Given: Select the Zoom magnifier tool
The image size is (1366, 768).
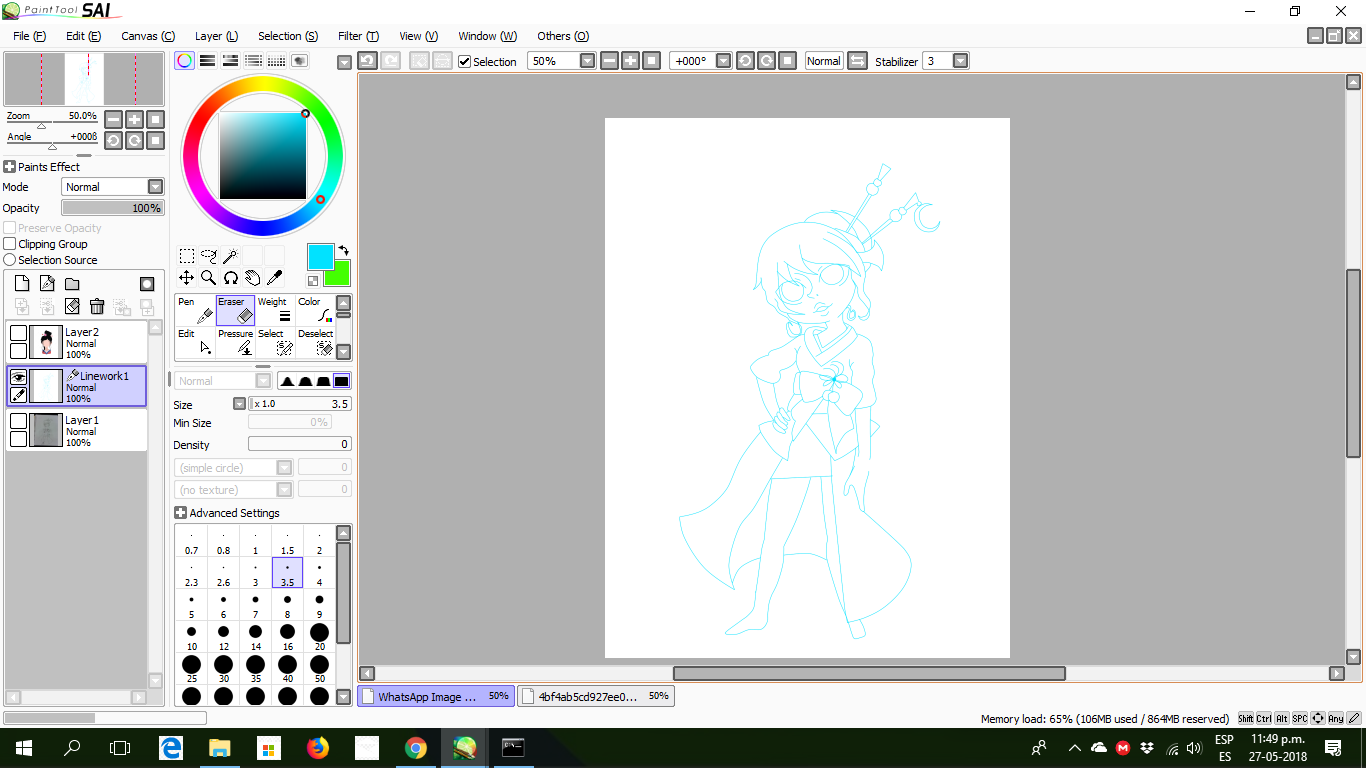Looking at the screenshot, I should [x=209, y=278].
